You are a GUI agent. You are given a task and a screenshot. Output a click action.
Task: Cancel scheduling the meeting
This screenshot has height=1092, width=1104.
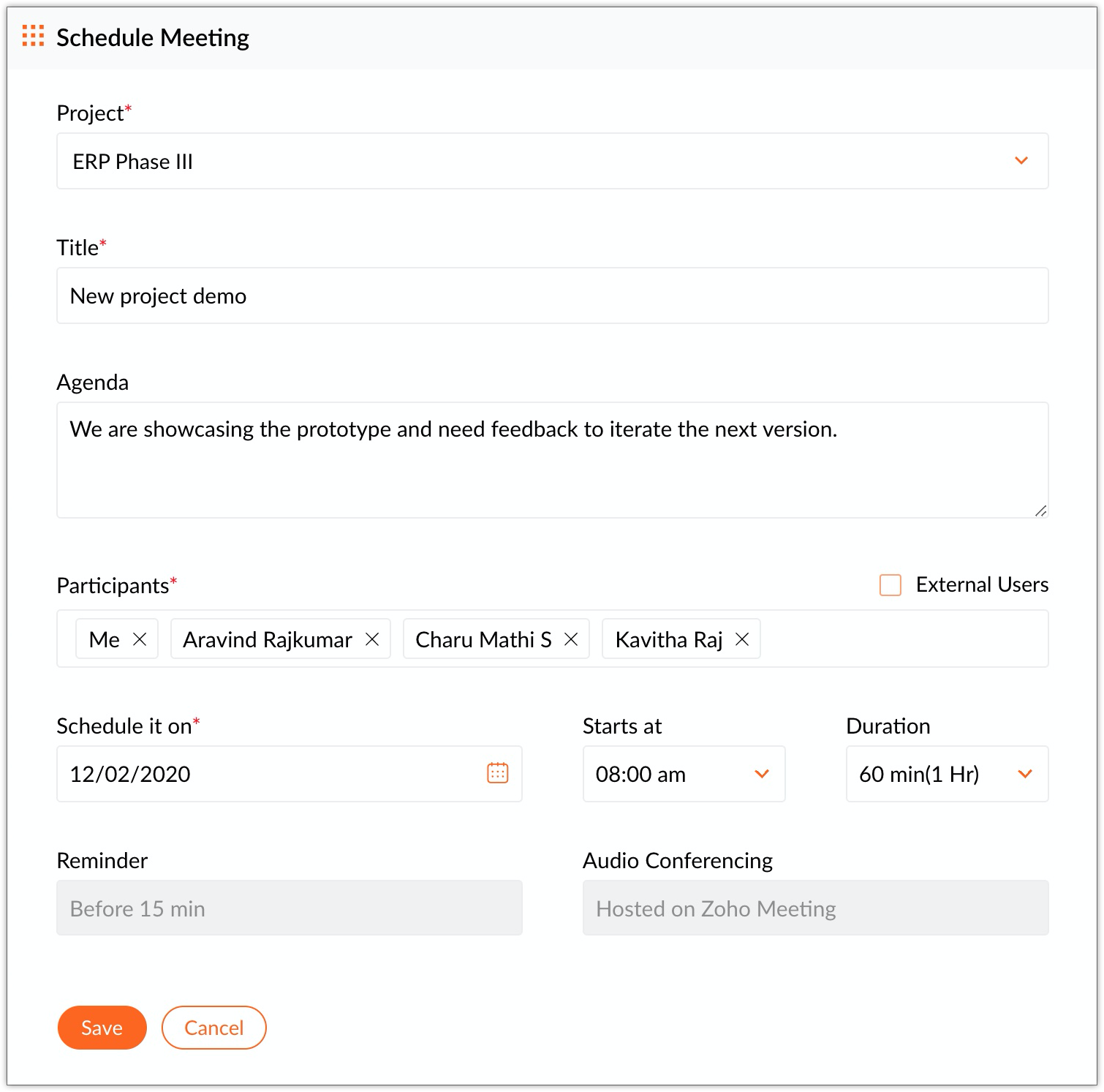click(x=213, y=1028)
